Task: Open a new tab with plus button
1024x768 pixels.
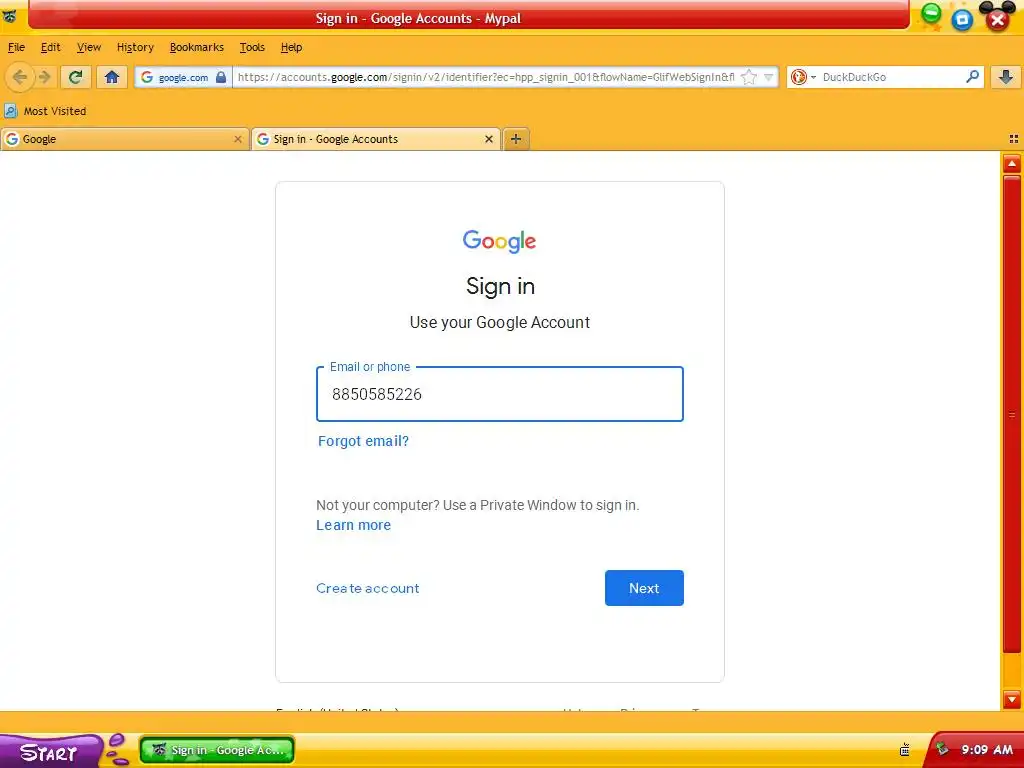Action: (516, 139)
